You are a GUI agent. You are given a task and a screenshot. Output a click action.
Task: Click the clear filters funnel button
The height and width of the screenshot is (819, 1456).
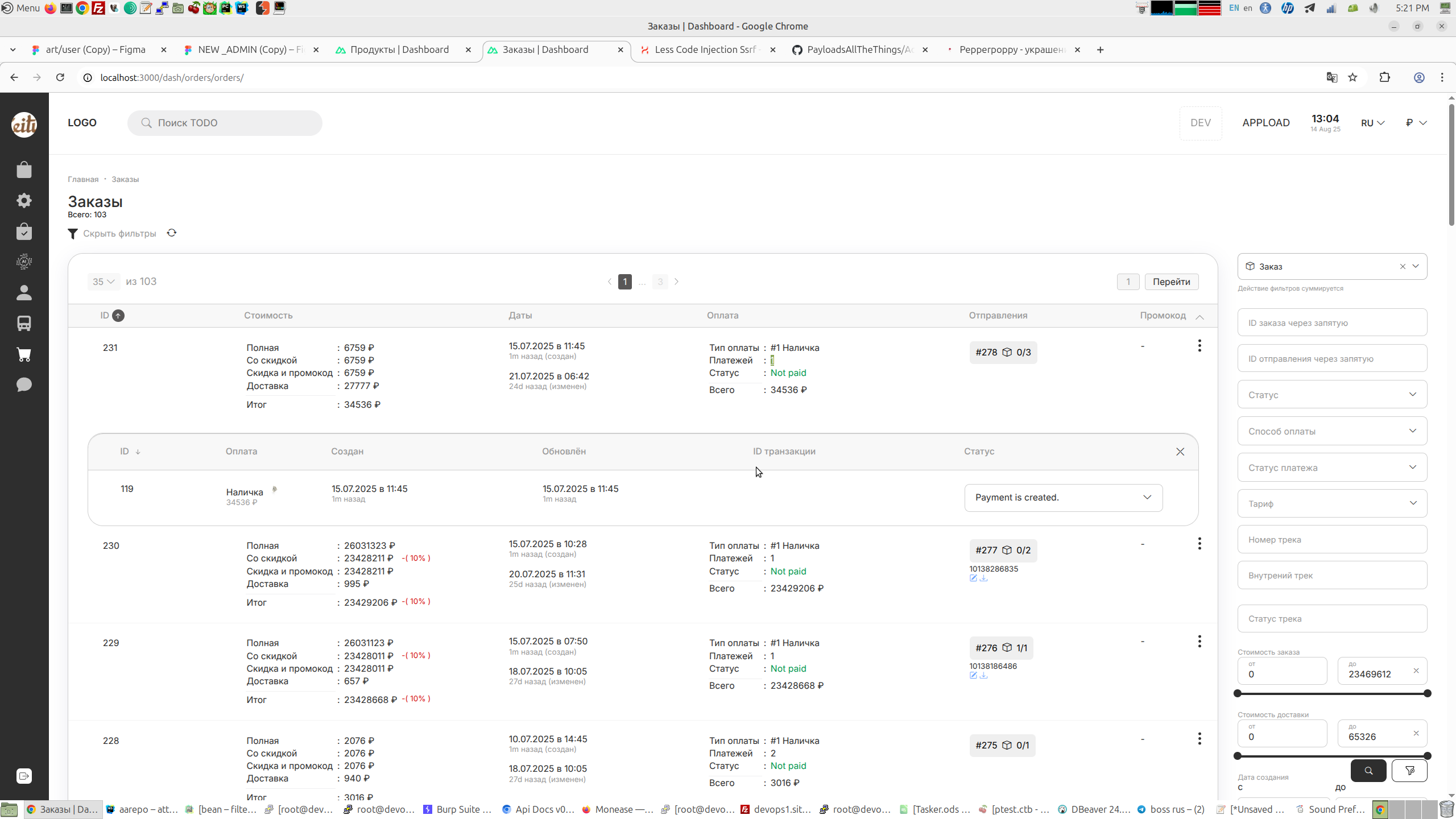coord(1409,771)
